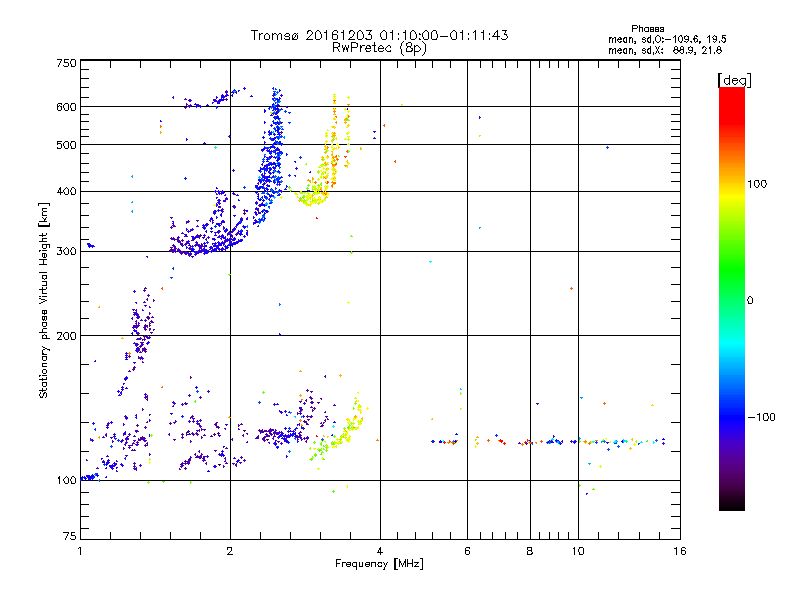
Task: Click the '[deg]' colorbar unit label
Action: coord(734,80)
